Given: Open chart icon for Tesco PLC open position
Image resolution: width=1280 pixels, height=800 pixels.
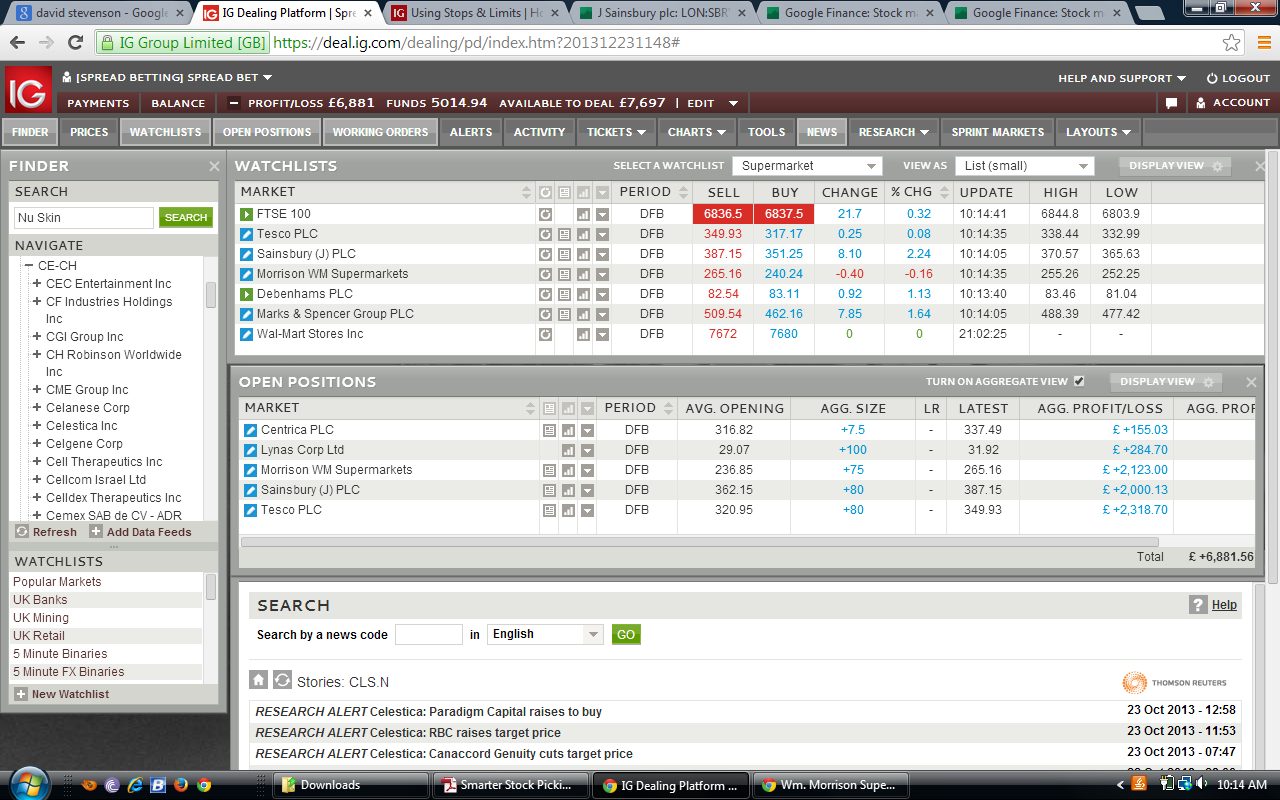Looking at the screenshot, I should (x=568, y=510).
